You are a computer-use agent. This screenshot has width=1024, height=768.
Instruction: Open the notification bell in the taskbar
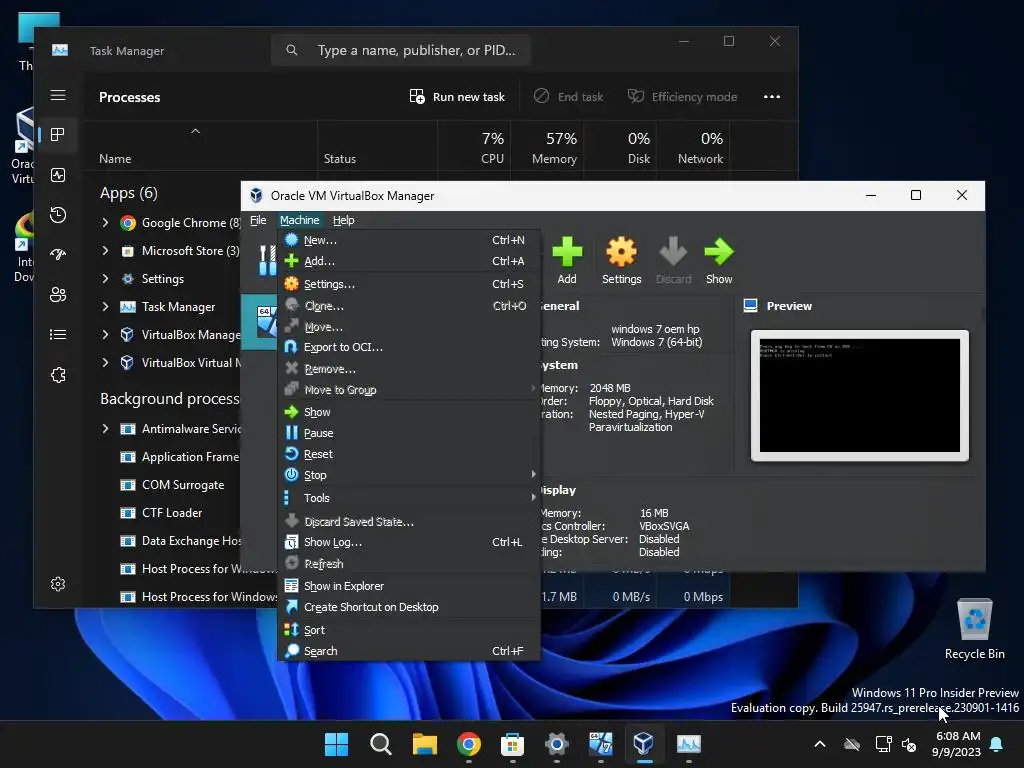[x=997, y=744]
